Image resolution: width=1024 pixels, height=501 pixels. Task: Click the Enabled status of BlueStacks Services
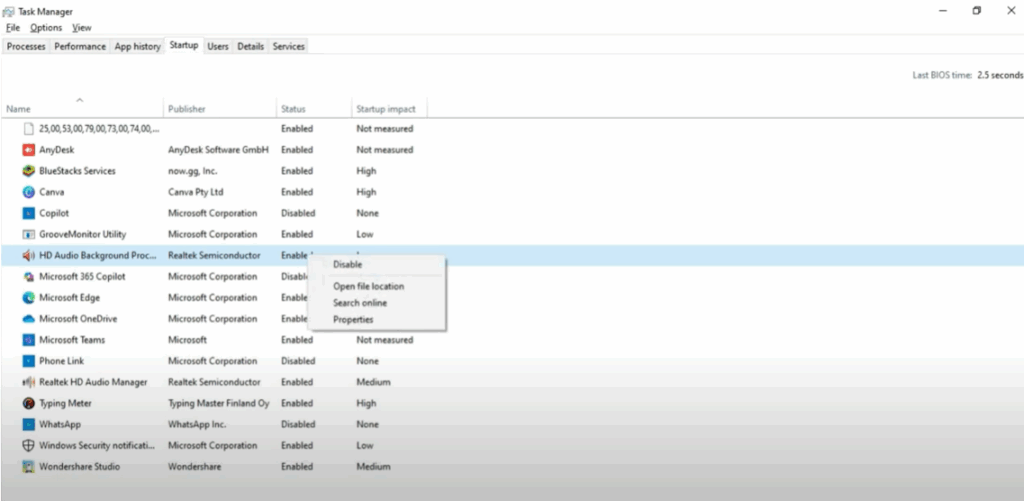coord(297,171)
